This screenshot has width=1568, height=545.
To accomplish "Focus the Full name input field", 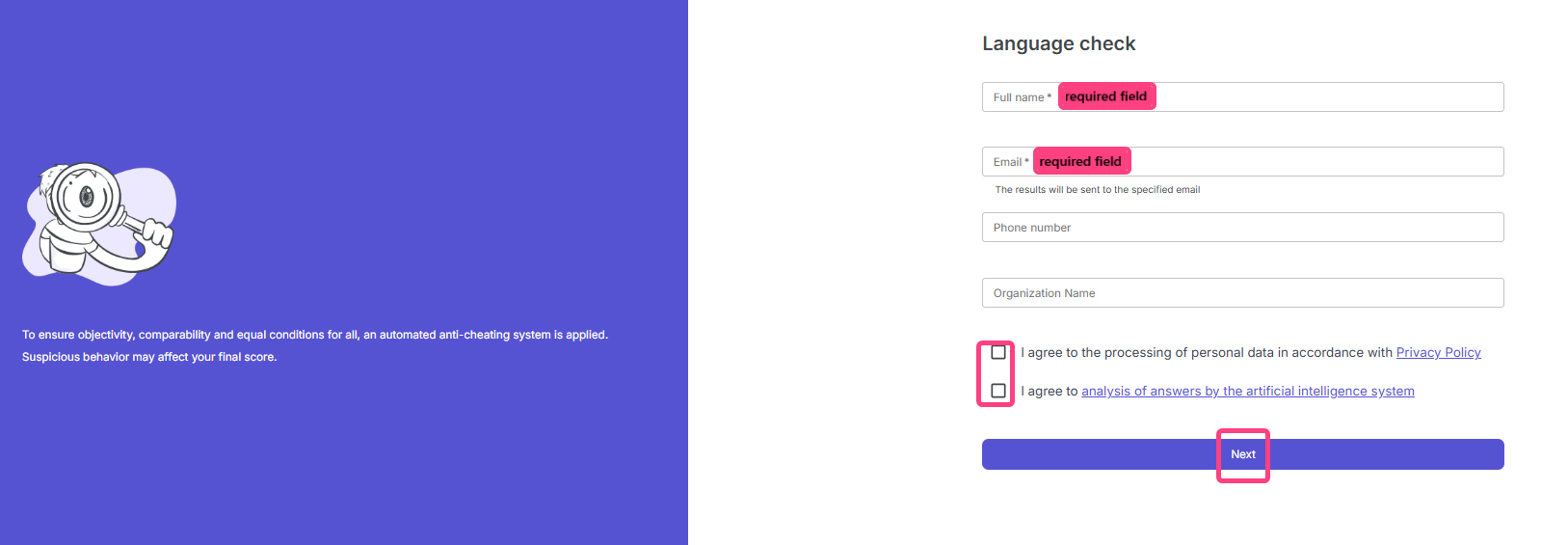I will tap(1330, 97).
